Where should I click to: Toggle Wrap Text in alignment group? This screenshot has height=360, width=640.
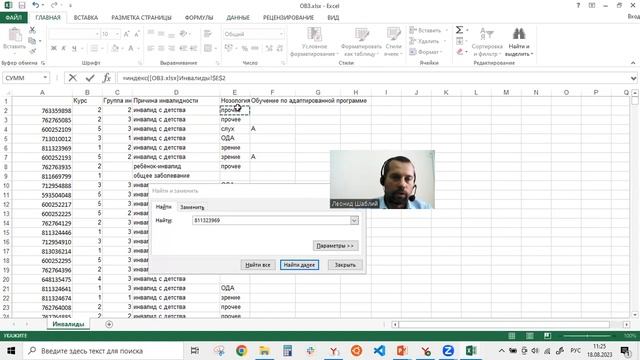208,34
